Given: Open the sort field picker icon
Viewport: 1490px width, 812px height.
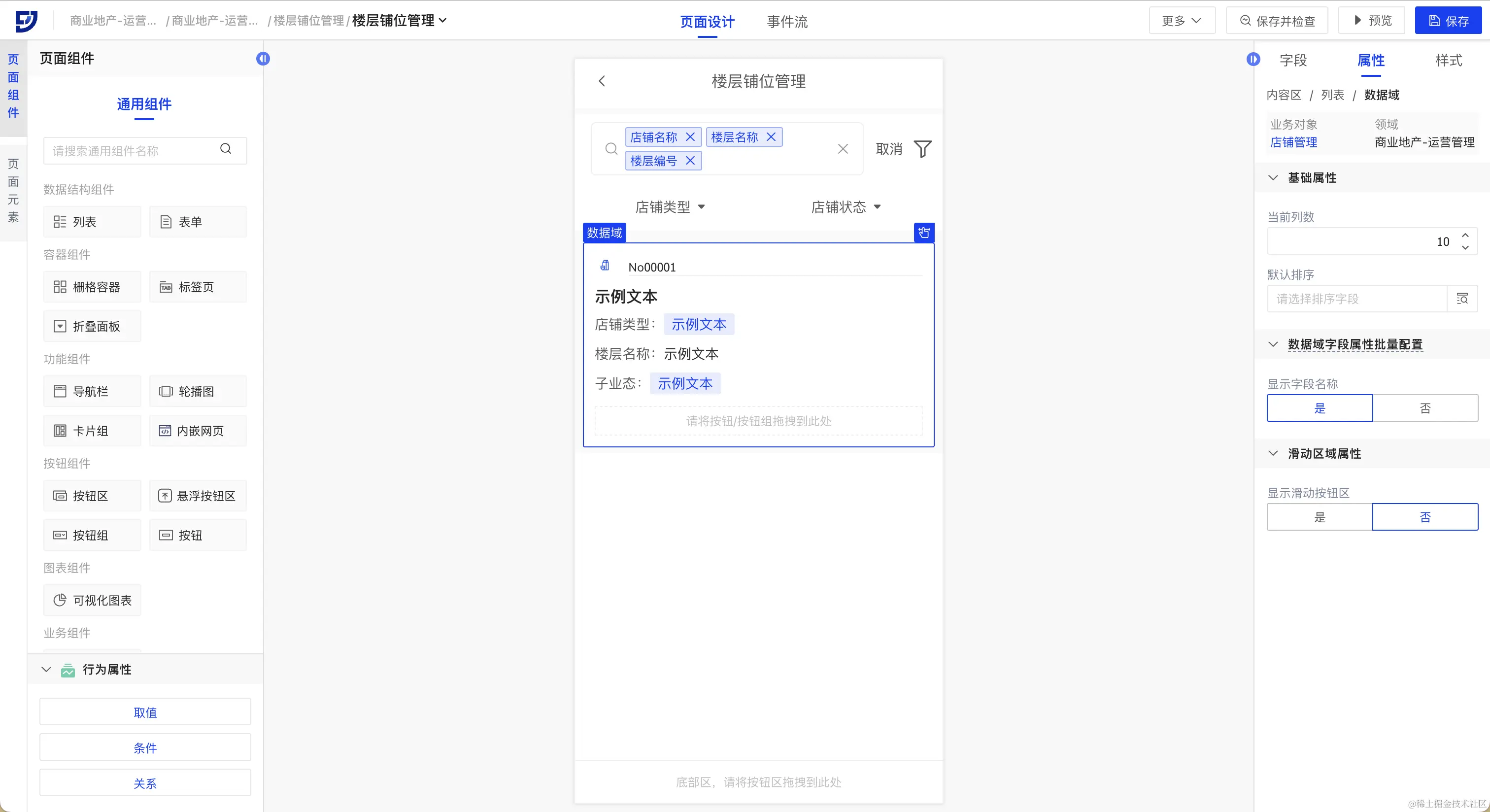Looking at the screenshot, I should pos(1461,299).
